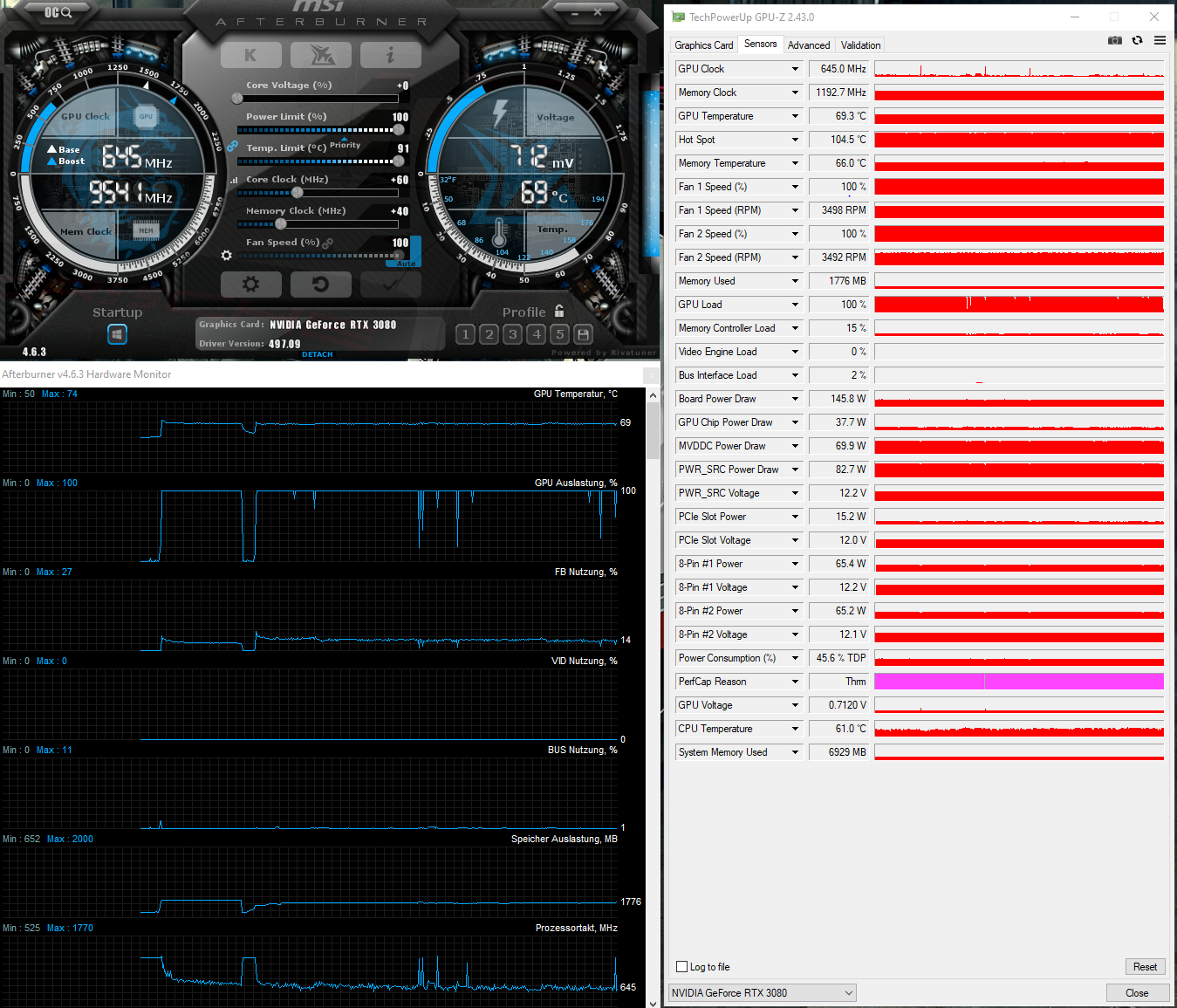Click the Power Limit slider handle

399,130
